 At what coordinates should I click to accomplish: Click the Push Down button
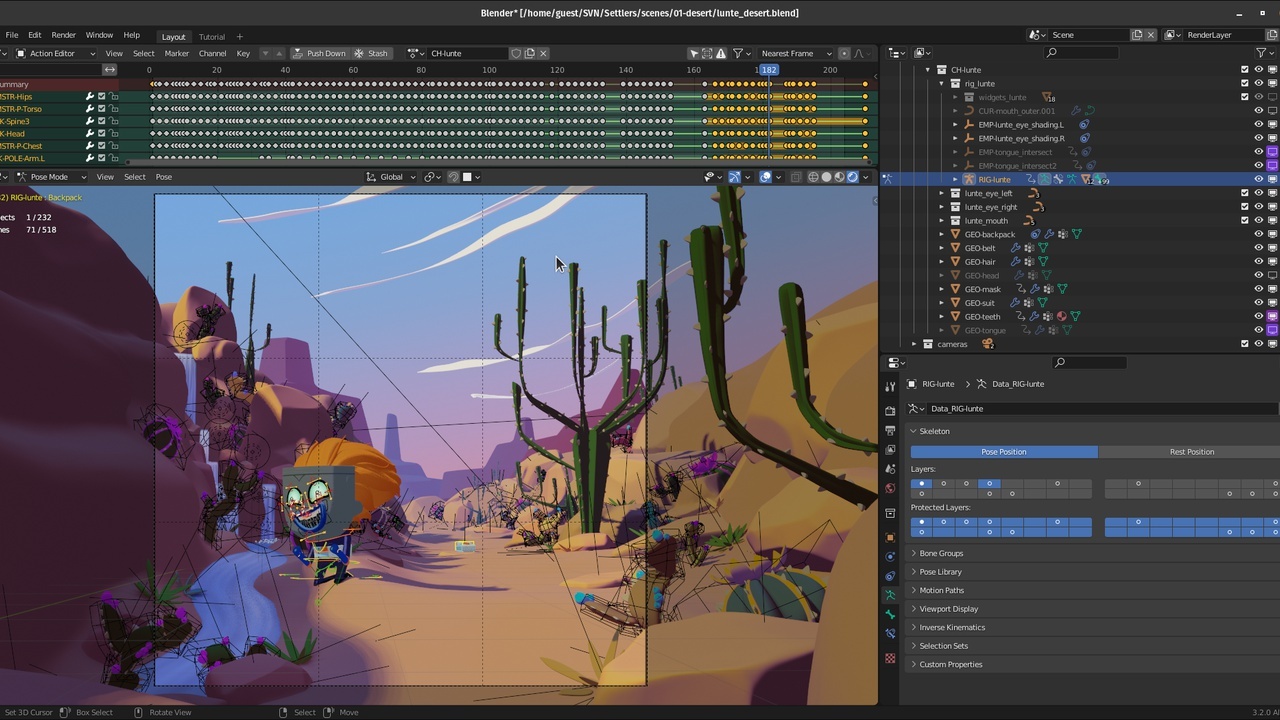pos(319,53)
